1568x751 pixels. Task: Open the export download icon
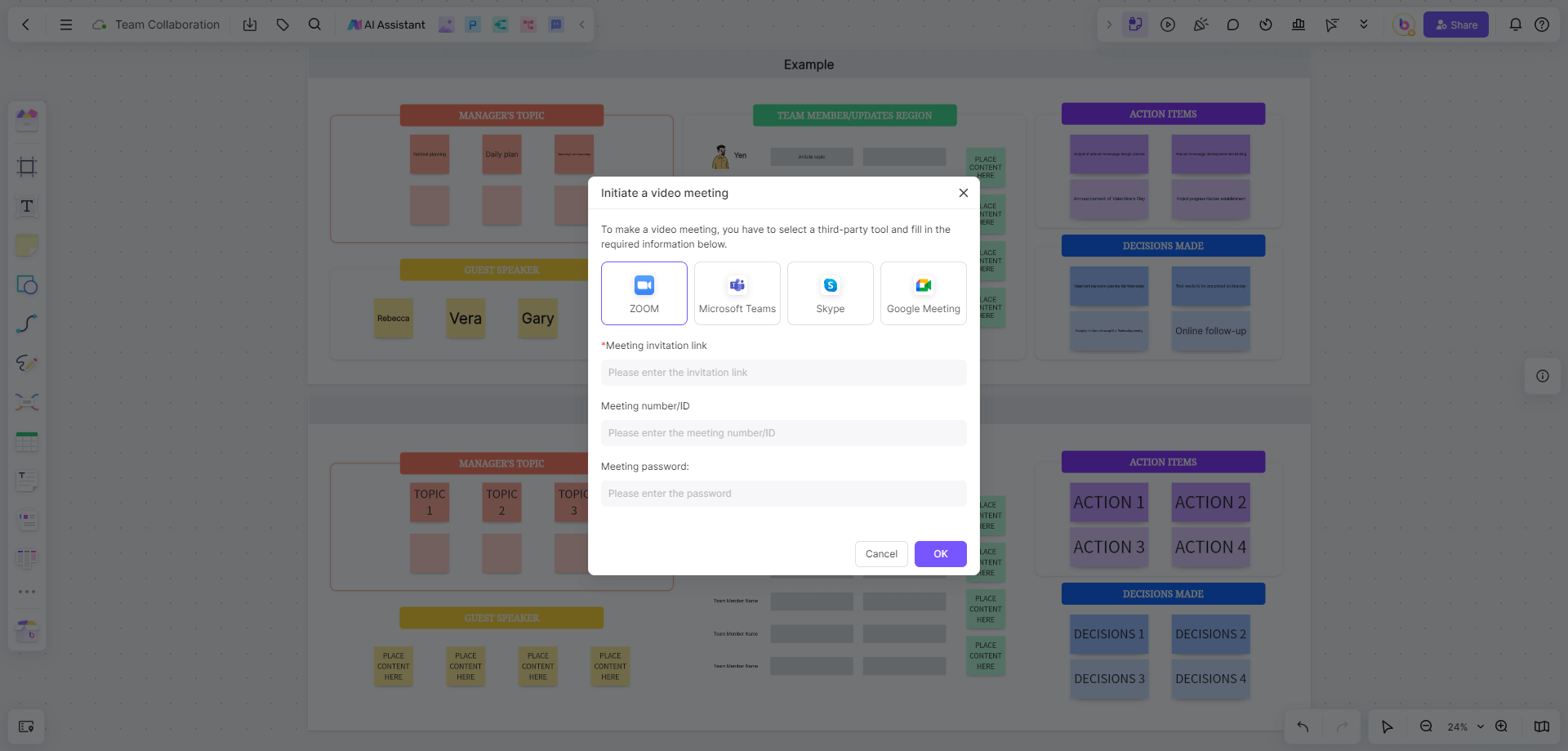tap(250, 25)
